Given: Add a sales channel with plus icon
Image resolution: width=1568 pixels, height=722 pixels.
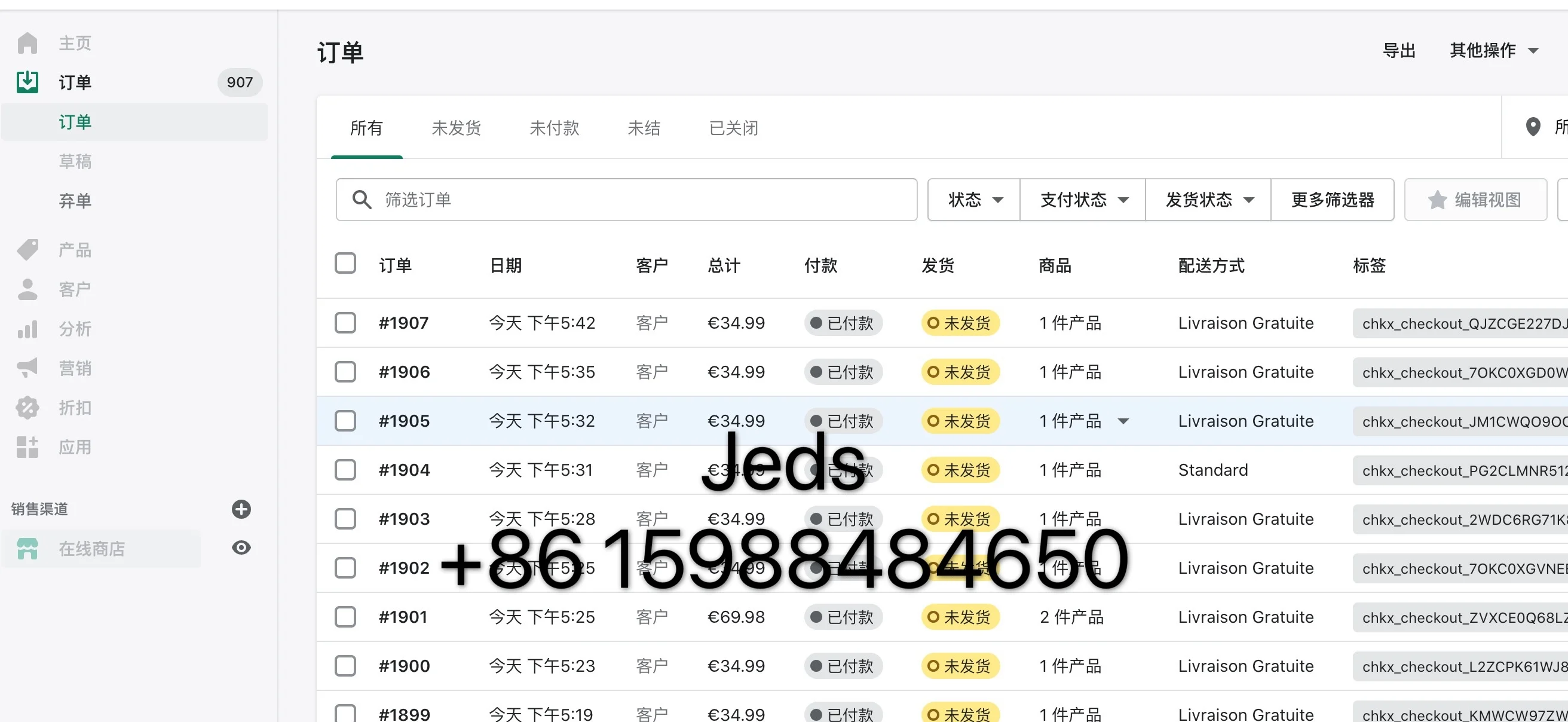Looking at the screenshot, I should (241, 509).
